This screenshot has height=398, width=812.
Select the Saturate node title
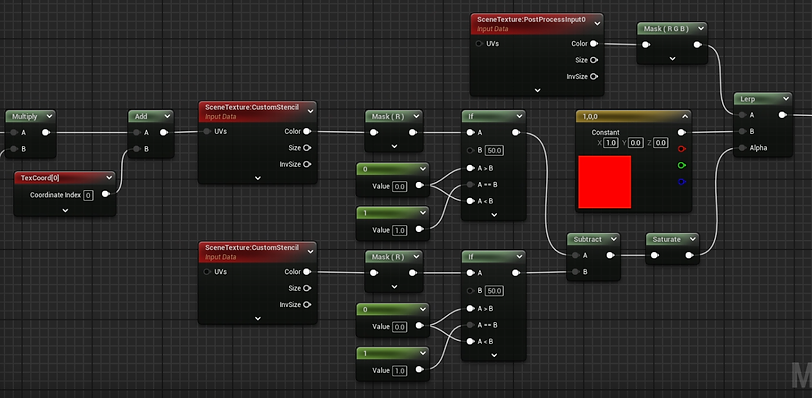point(666,239)
